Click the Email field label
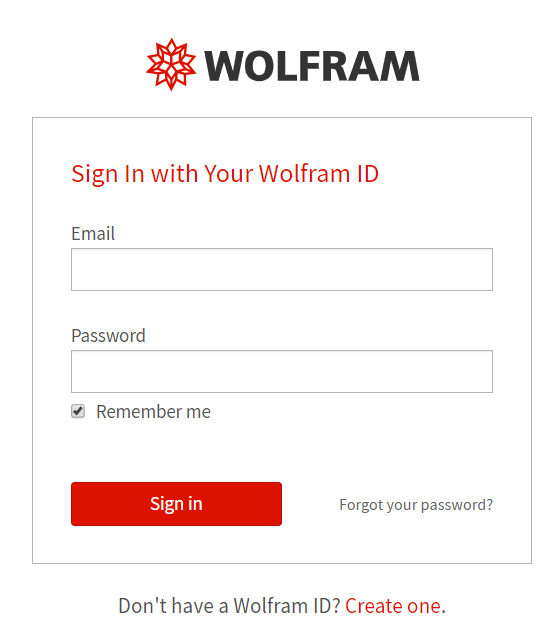Image resolution: width=554 pixels, height=636 pixels. [x=93, y=234]
